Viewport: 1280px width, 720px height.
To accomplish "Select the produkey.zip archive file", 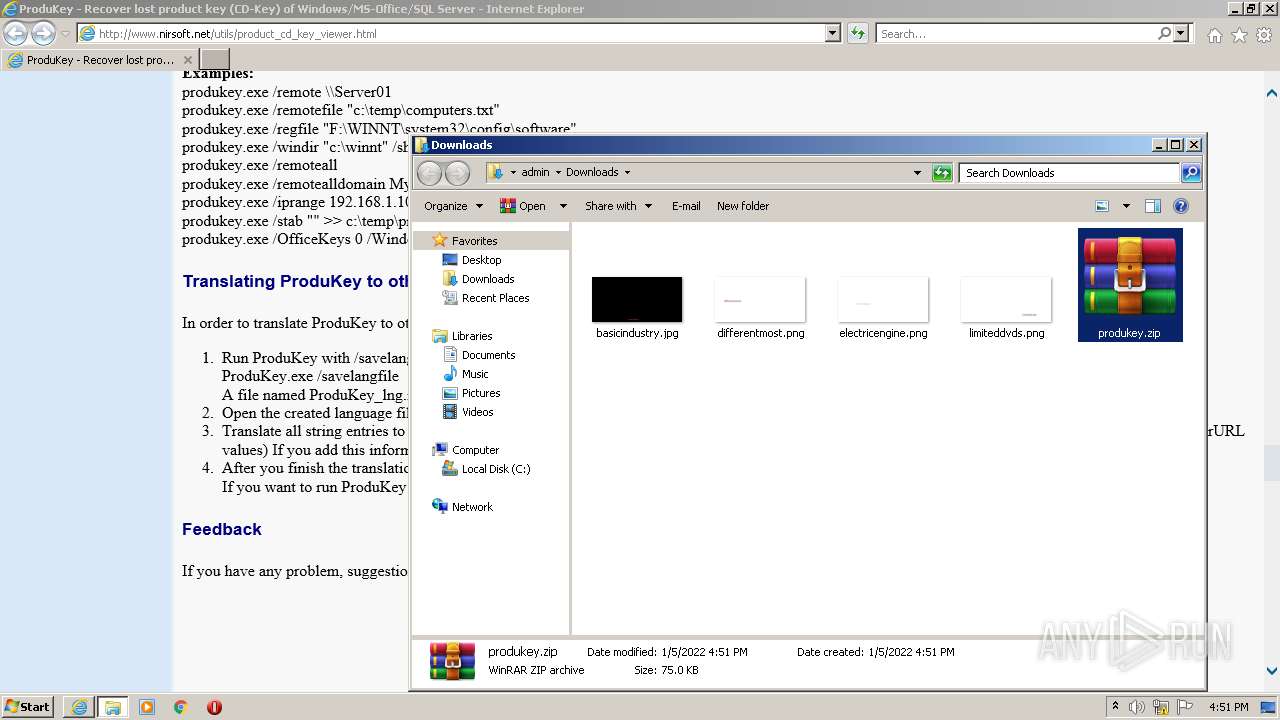I will point(1130,285).
